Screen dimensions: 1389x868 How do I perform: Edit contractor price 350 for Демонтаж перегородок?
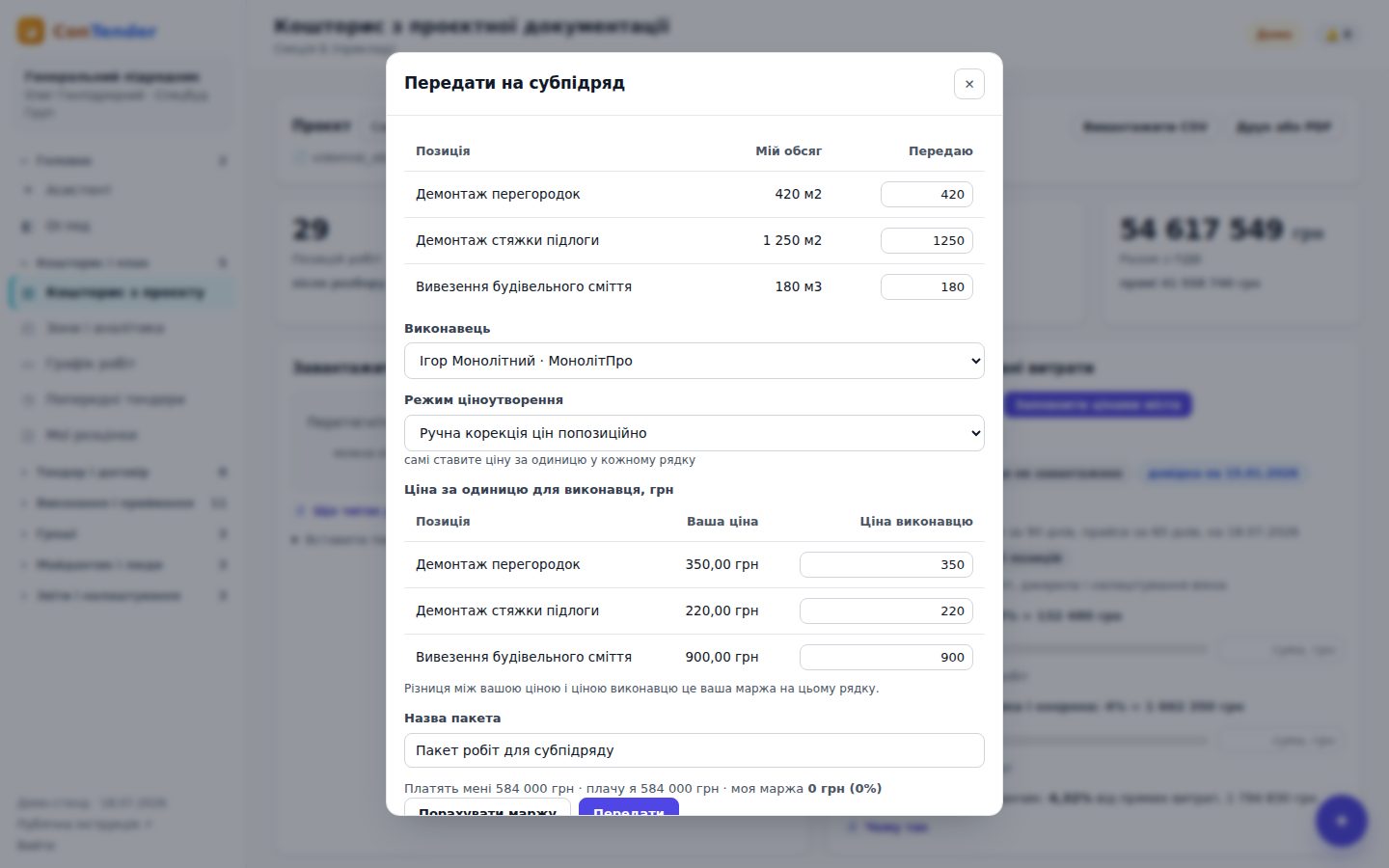click(x=886, y=564)
